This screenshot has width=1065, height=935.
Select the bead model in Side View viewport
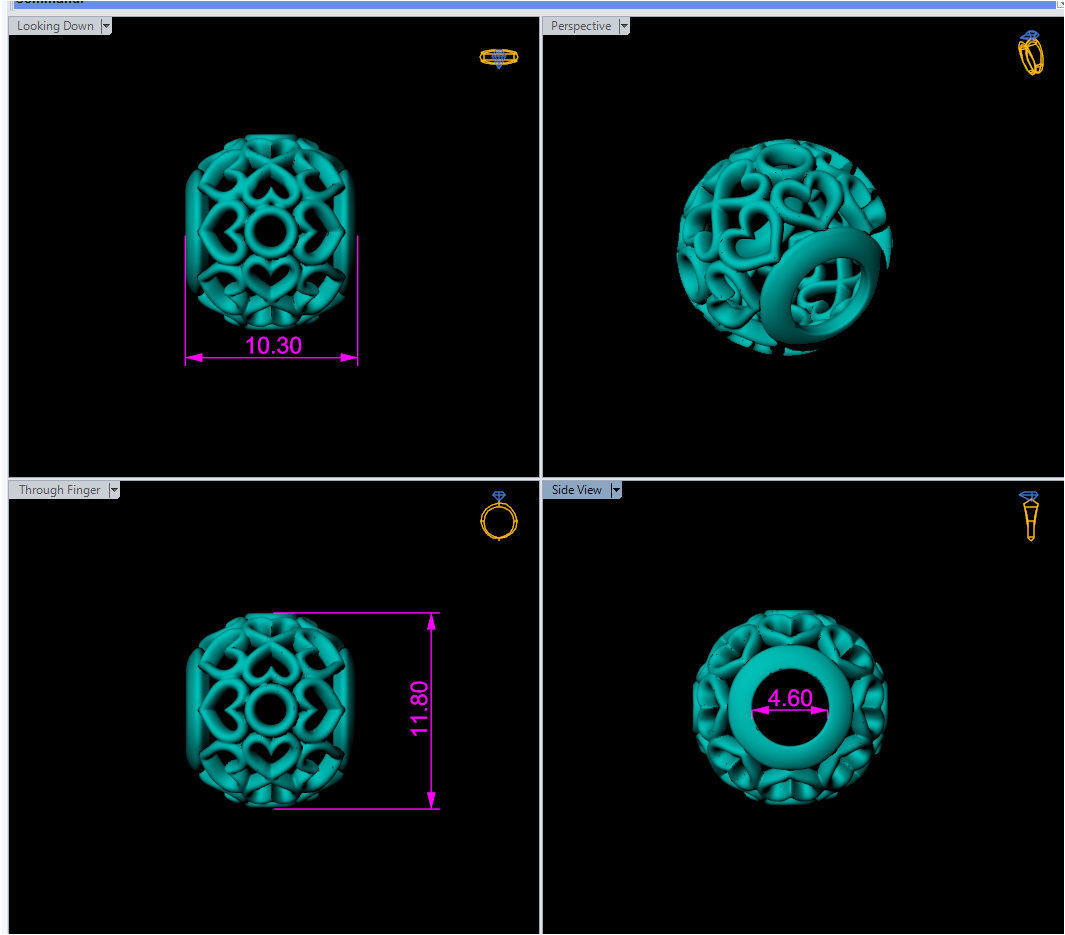(x=790, y=707)
